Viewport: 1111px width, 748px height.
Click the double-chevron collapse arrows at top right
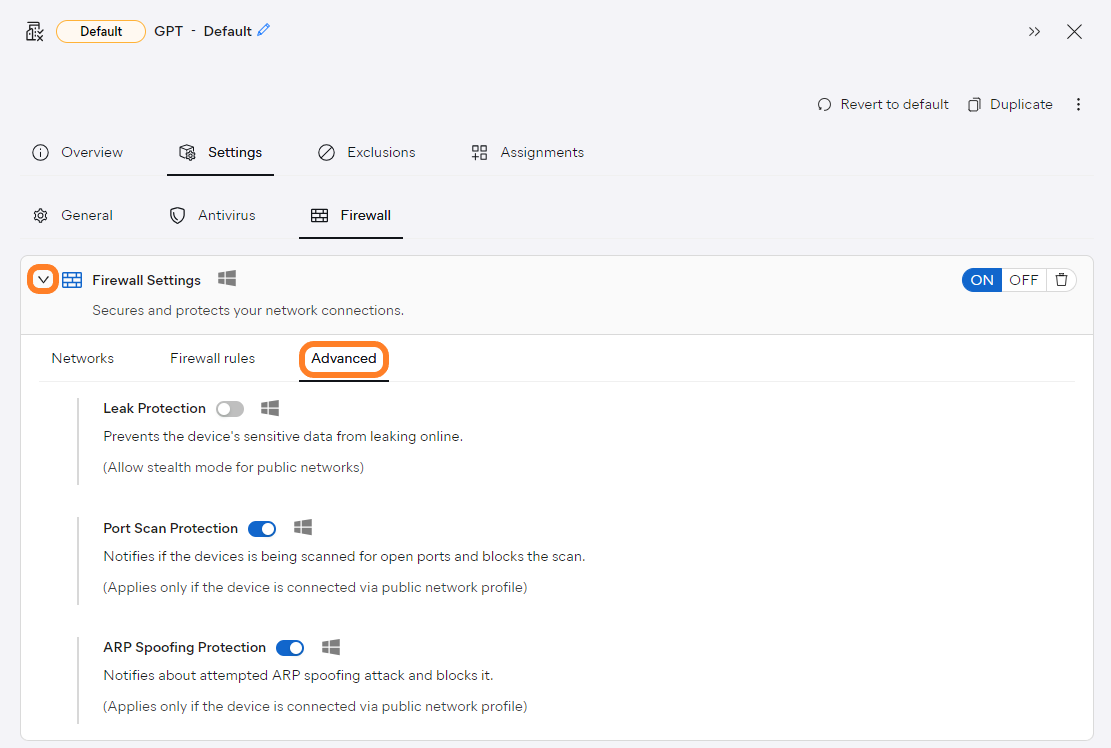(x=1034, y=31)
